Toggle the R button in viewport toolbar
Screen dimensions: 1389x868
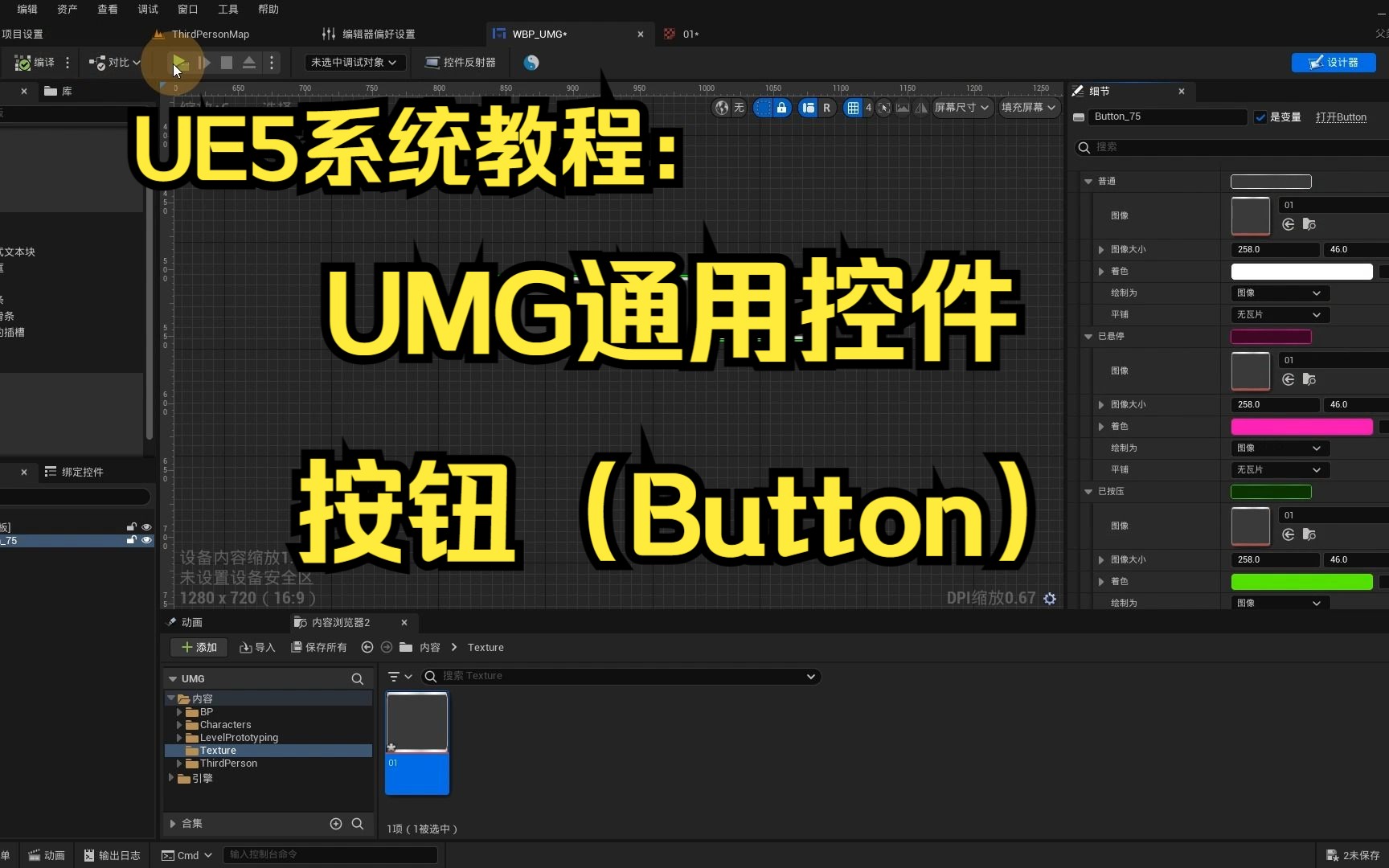826,108
